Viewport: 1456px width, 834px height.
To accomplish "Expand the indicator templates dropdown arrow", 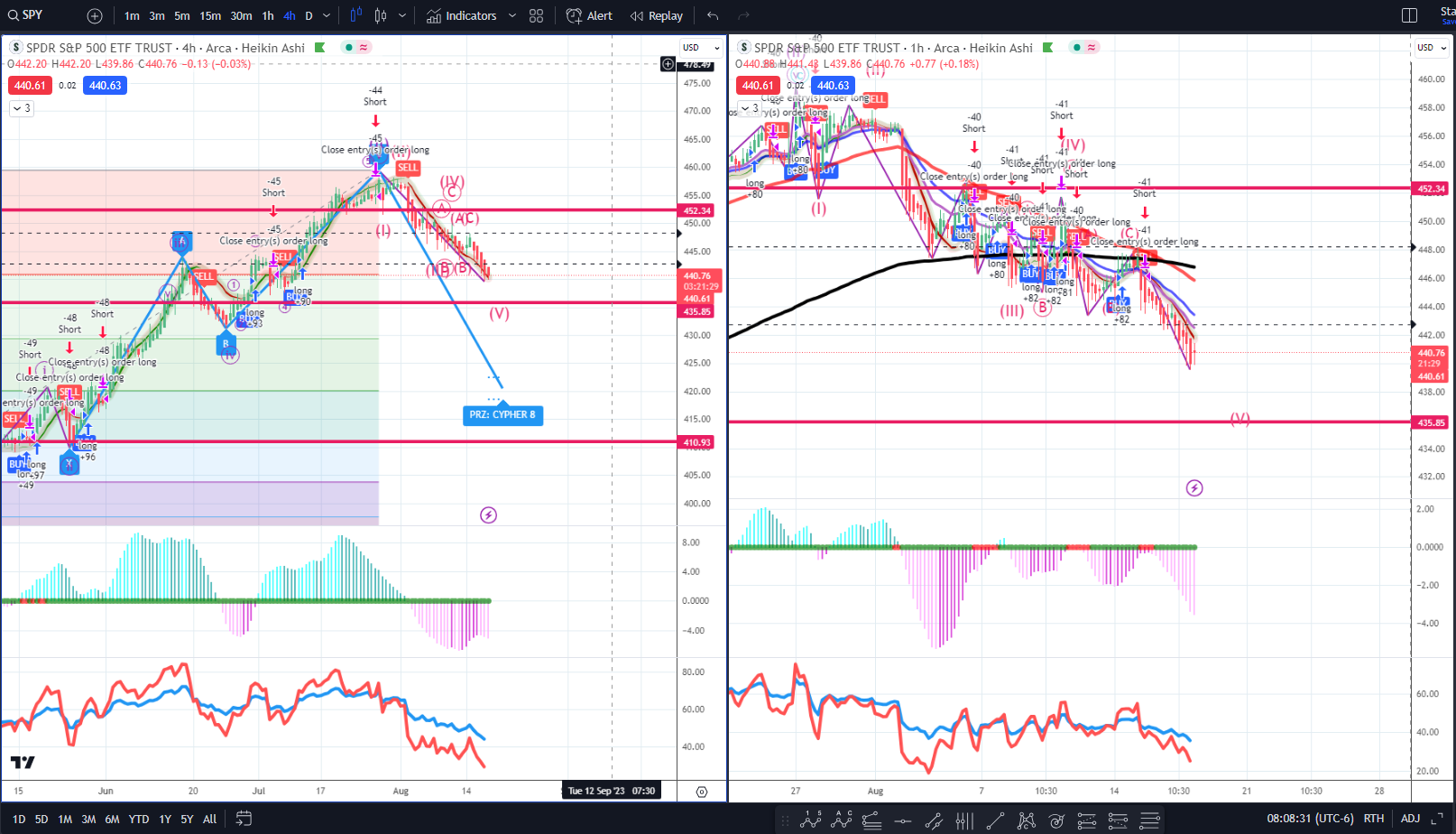I will click(x=512, y=15).
